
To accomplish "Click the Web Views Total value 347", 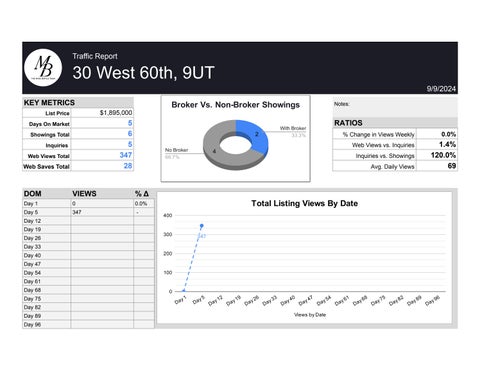I will coord(126,155).
